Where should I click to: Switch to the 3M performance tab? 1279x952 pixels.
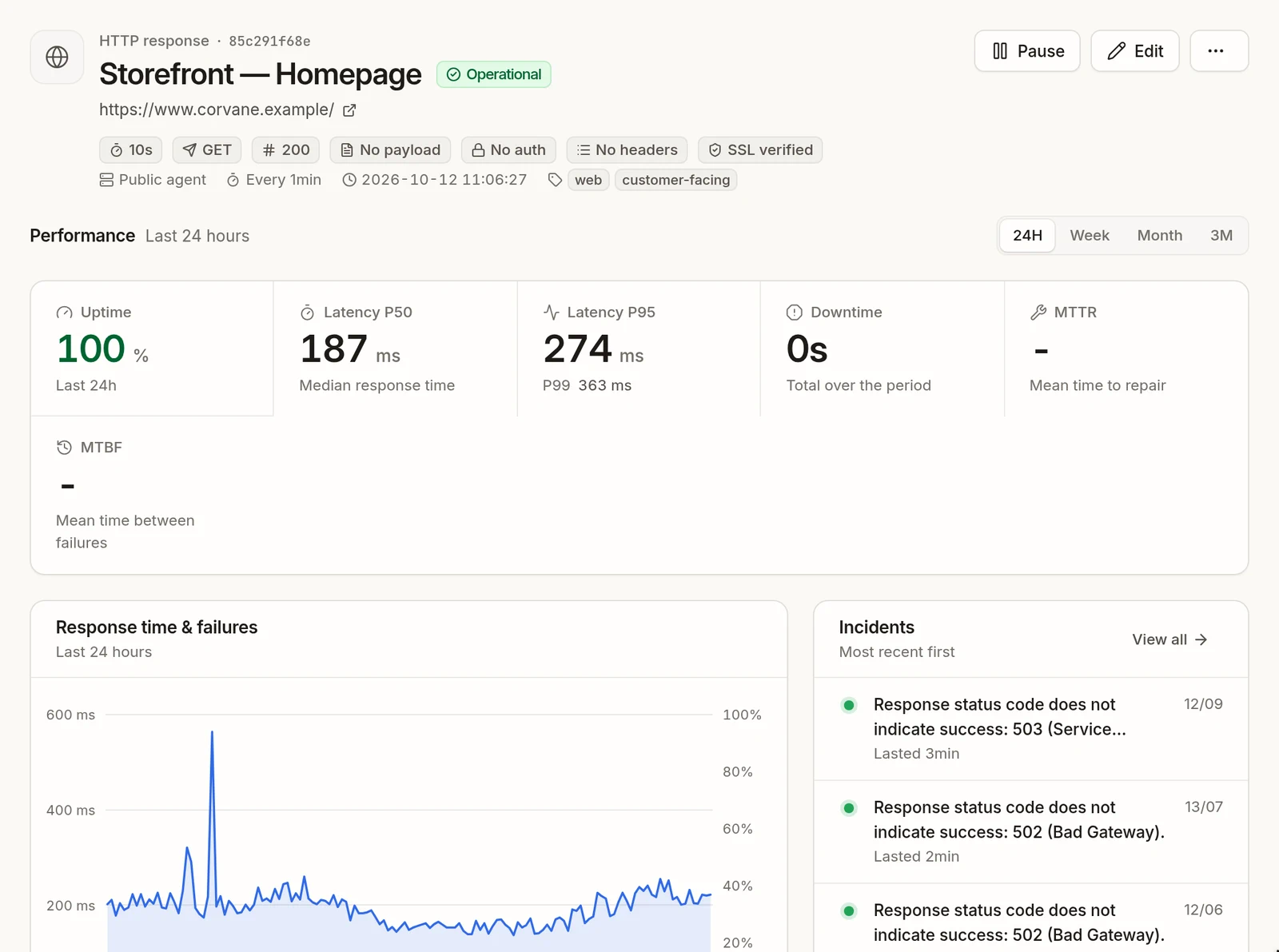point(1221,236)
